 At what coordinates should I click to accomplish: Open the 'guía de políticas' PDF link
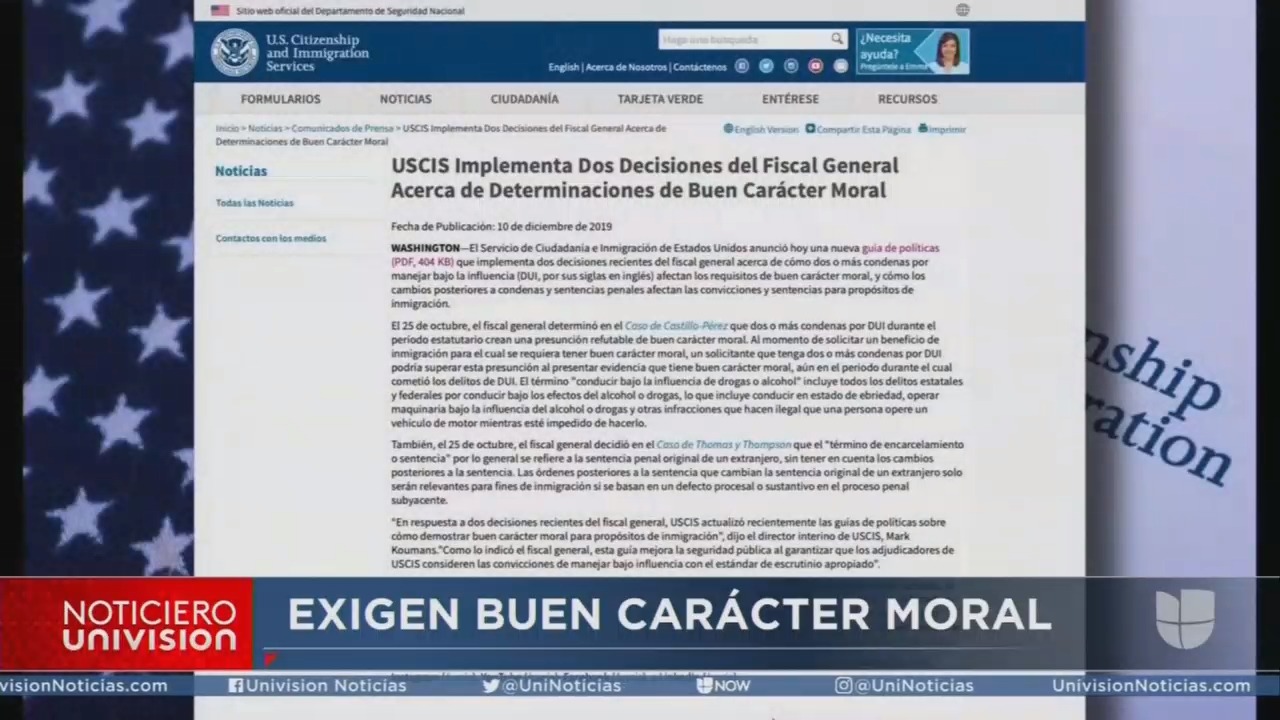pos(900,248)
